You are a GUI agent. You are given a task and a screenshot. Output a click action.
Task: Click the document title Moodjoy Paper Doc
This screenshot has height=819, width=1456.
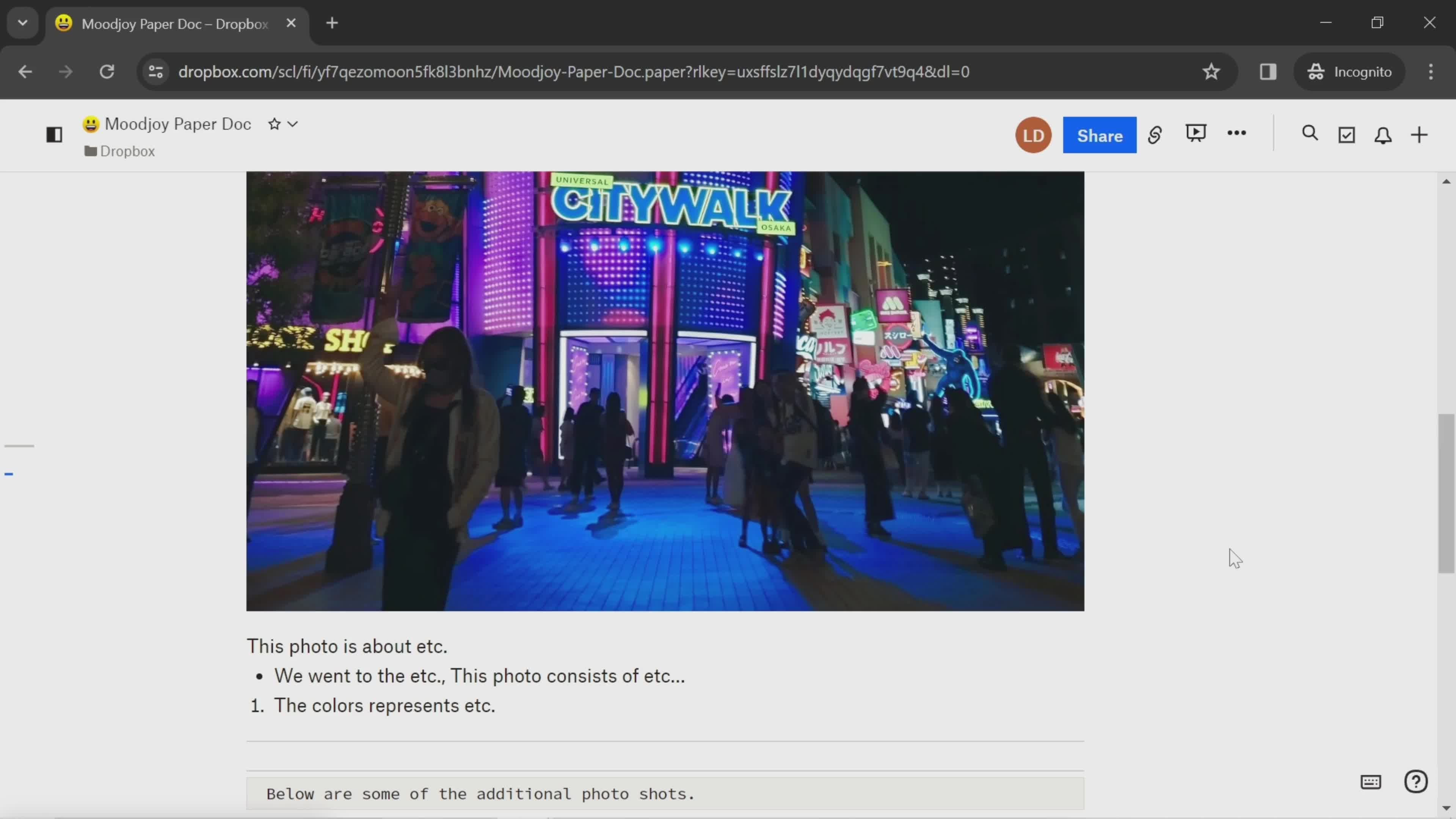click(x=177, y=124)
